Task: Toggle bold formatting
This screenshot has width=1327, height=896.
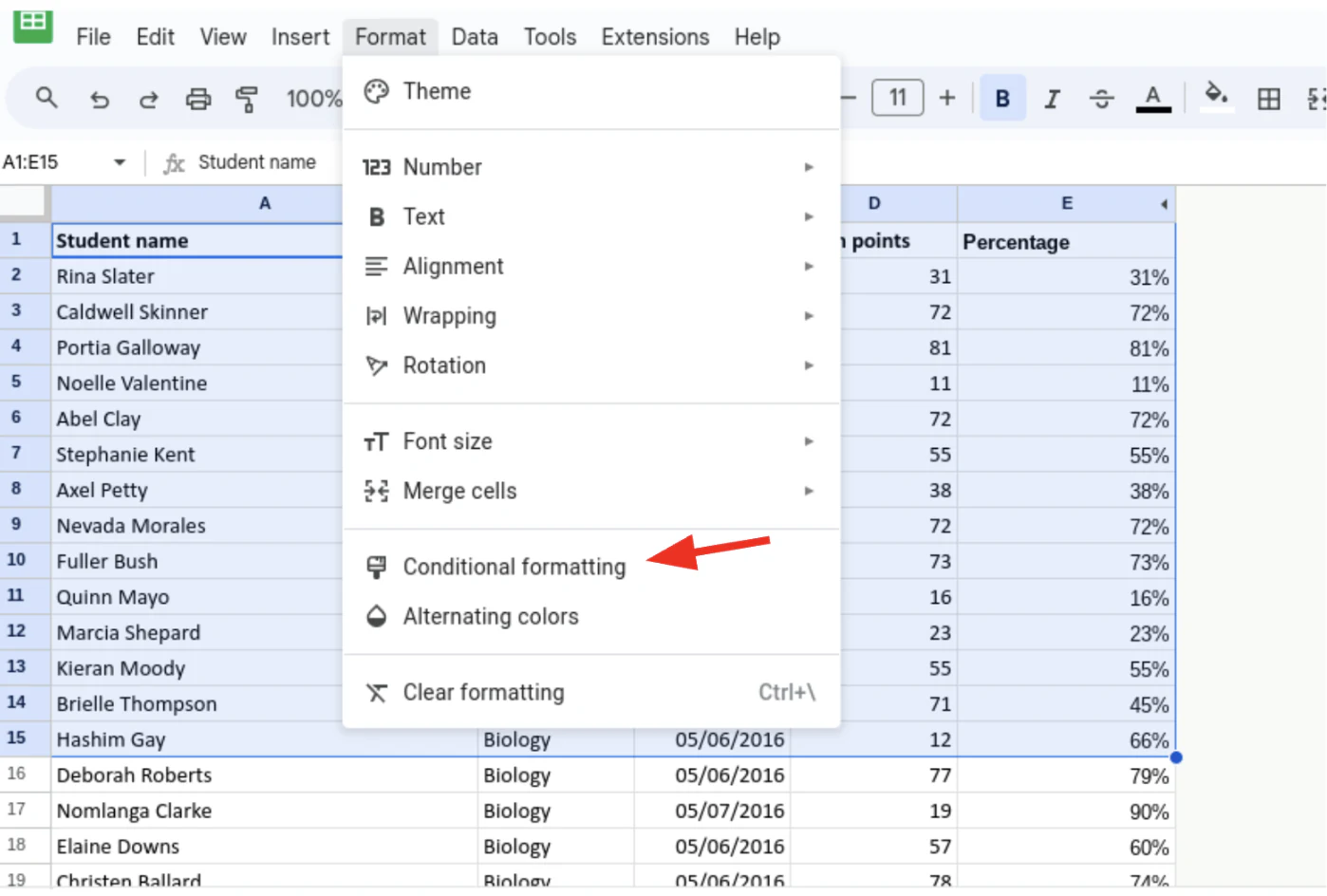Action: tap(1002, 98)
